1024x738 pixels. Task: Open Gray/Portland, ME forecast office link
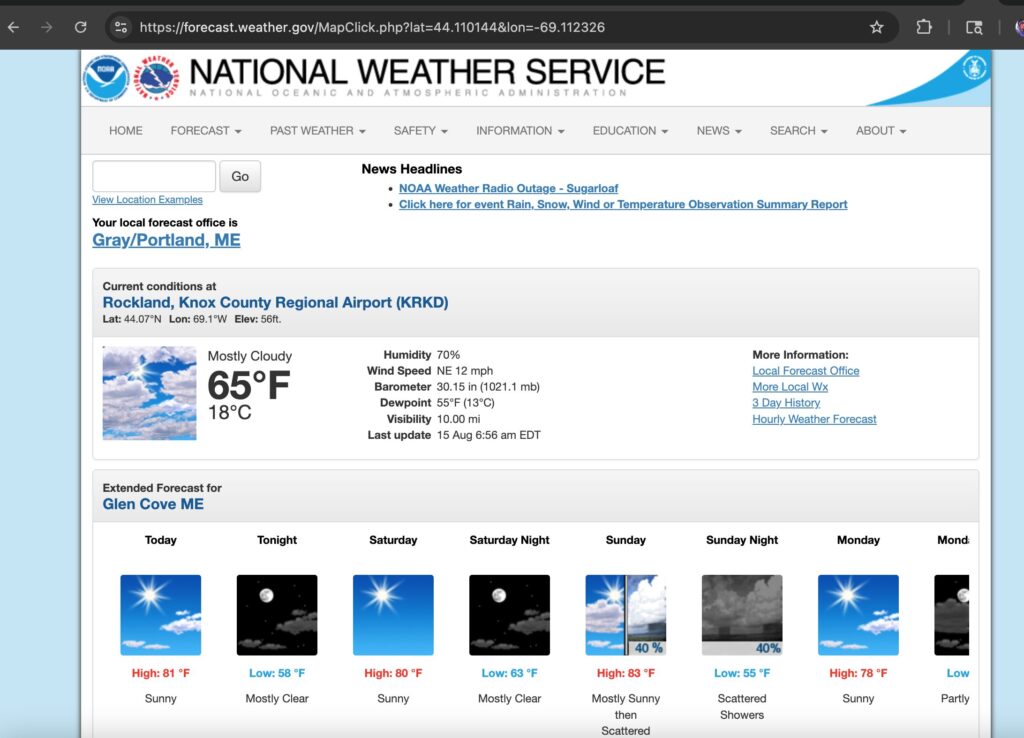(166, 240)
